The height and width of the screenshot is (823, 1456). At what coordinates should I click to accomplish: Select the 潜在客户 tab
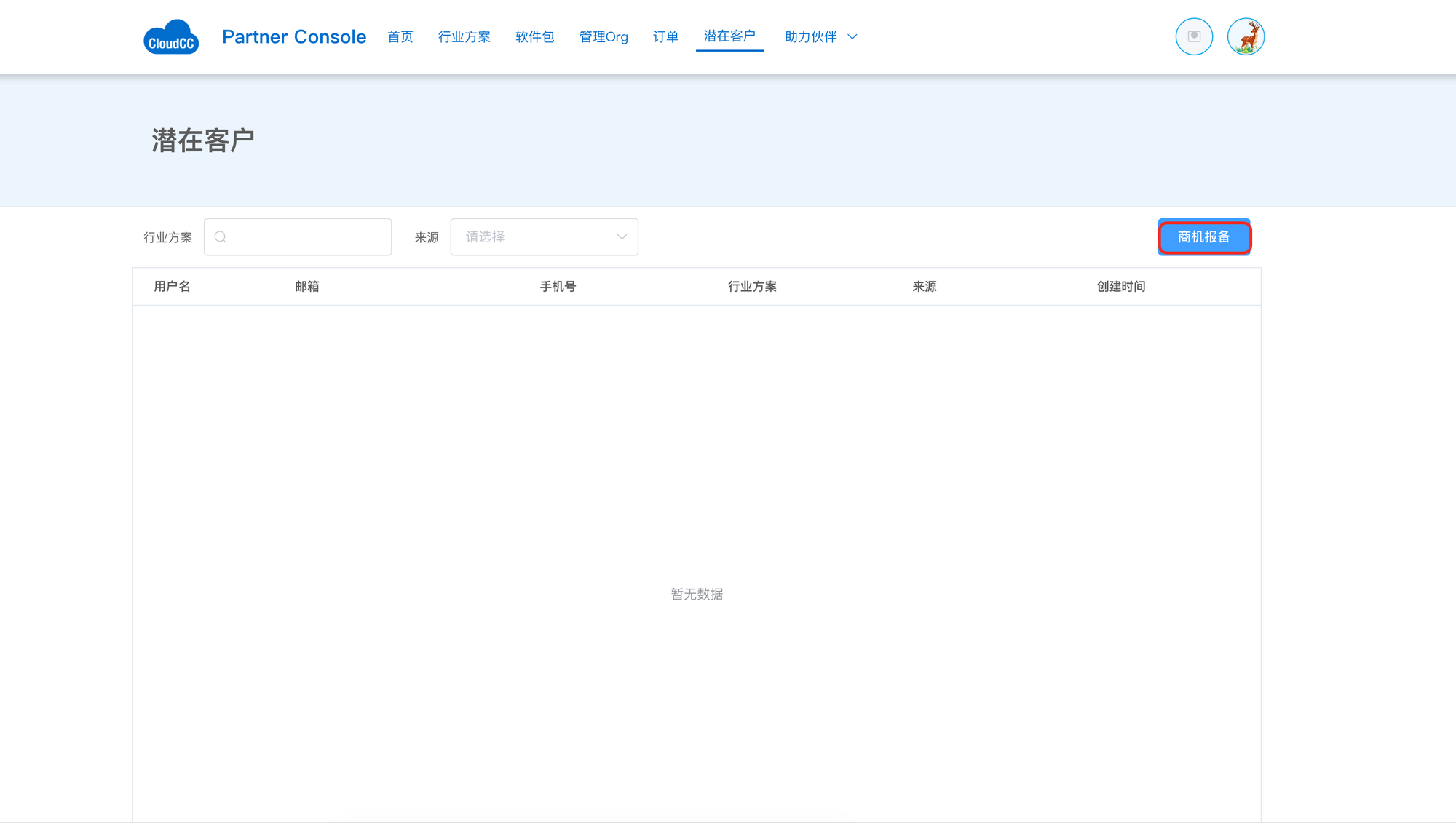[729, 36]
